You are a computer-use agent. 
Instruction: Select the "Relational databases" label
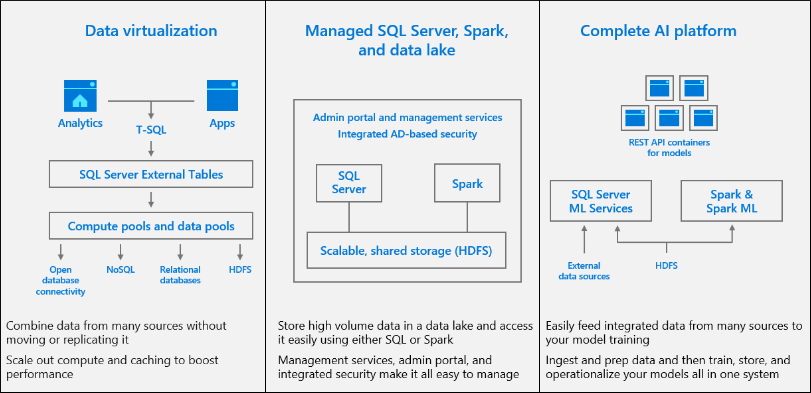coord(180,275)
